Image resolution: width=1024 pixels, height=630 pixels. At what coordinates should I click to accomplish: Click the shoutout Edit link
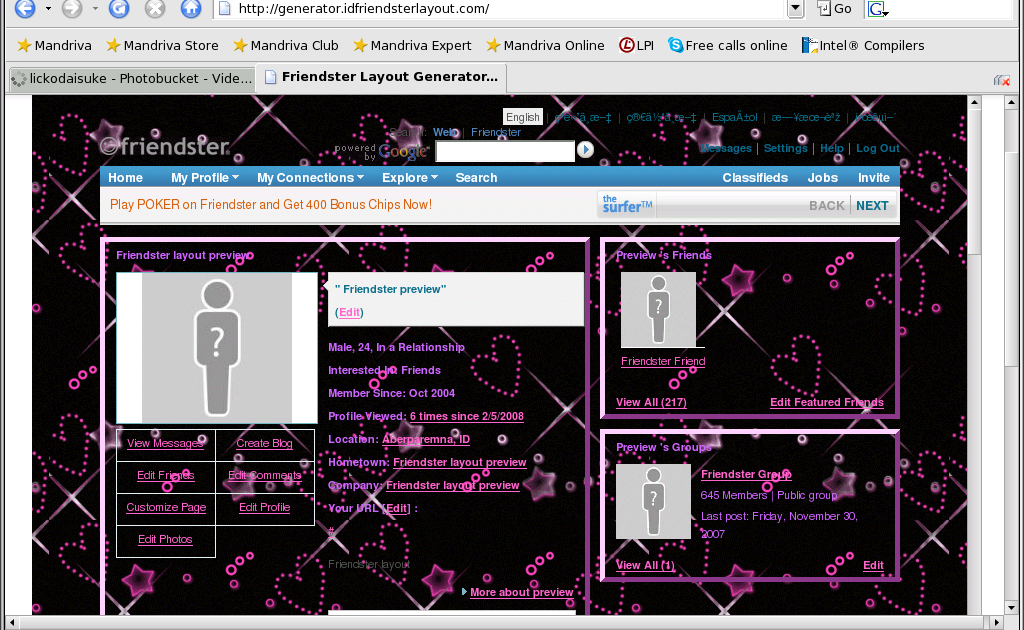[349, 312]
